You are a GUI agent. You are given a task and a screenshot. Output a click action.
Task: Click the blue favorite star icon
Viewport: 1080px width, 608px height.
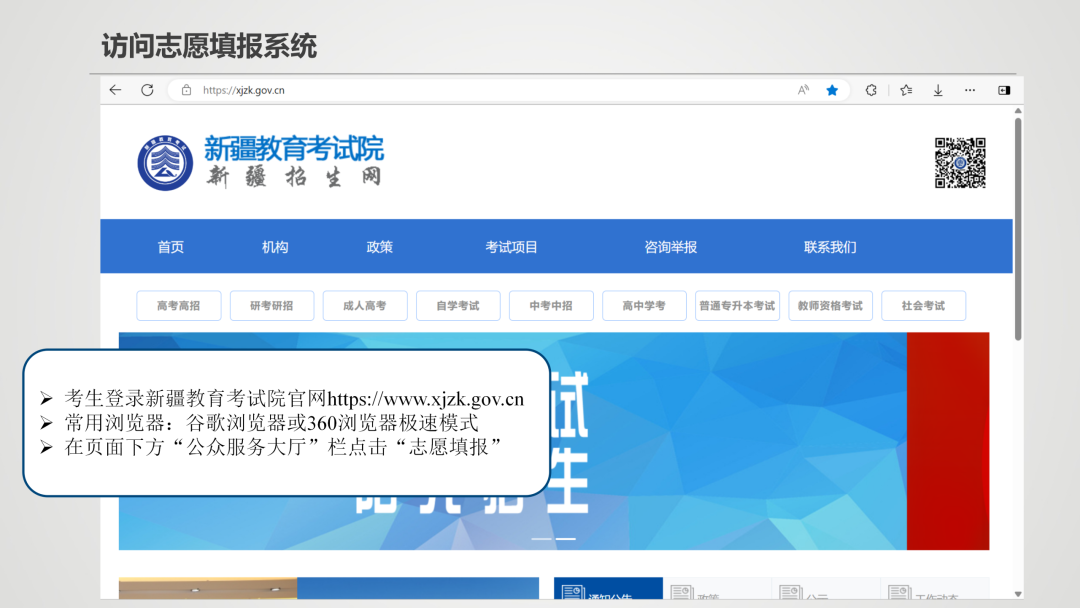pos(832,90)
